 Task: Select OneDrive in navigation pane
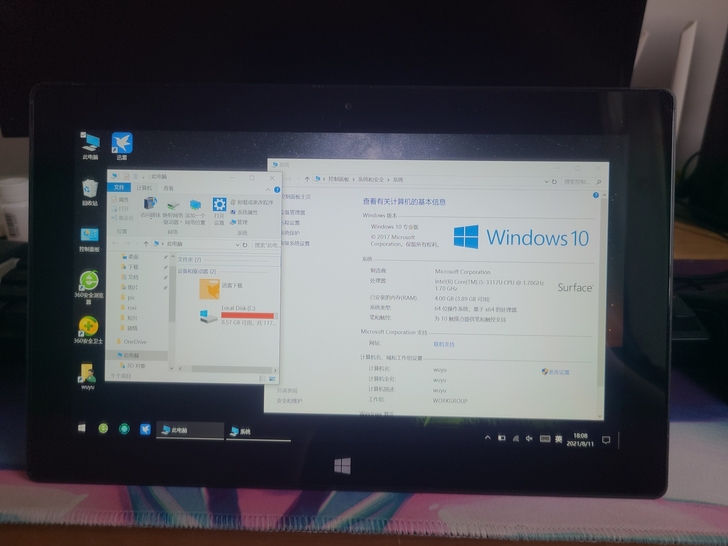click(x=132, y=342)
